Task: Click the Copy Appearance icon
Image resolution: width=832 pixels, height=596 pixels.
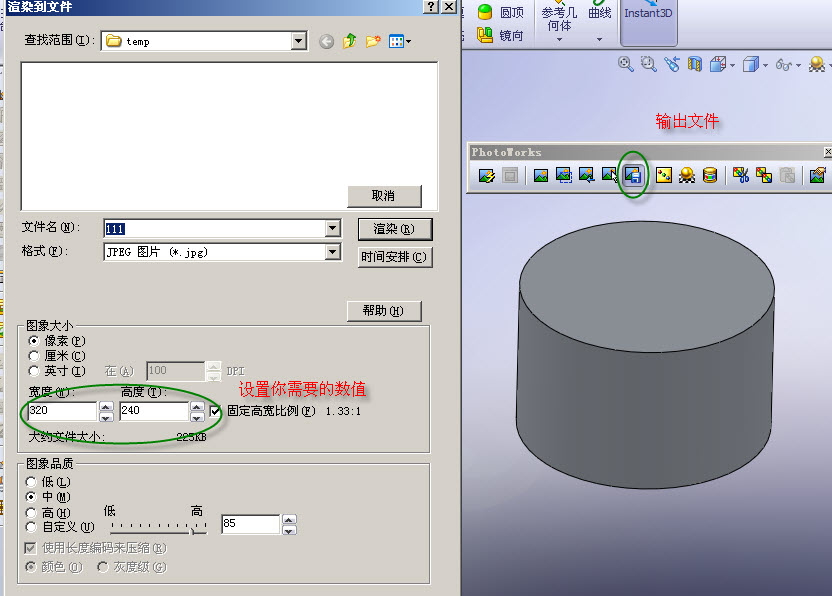Action: (x=764, y=175)
